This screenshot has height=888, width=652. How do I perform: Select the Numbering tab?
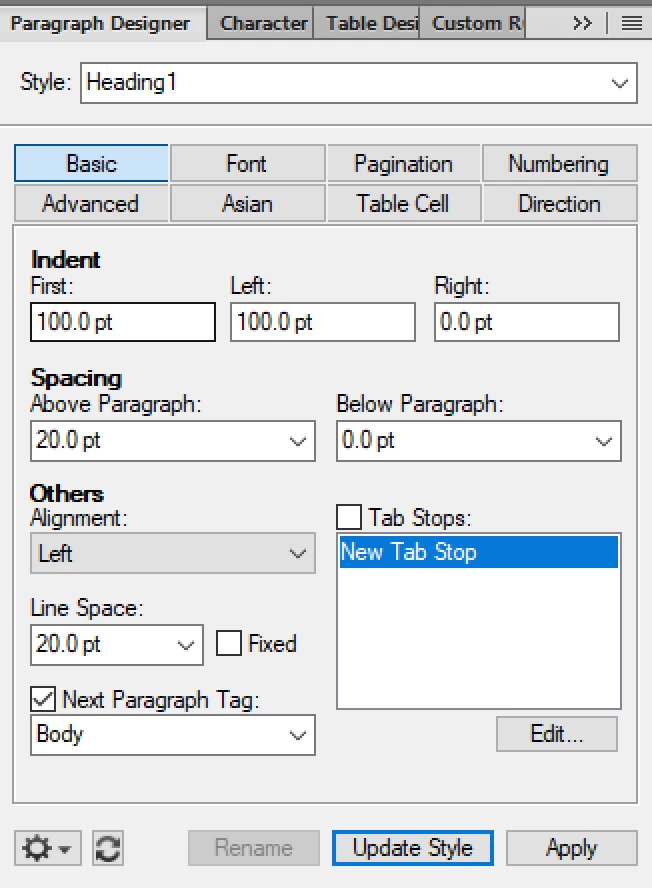(x=559, y=164)
